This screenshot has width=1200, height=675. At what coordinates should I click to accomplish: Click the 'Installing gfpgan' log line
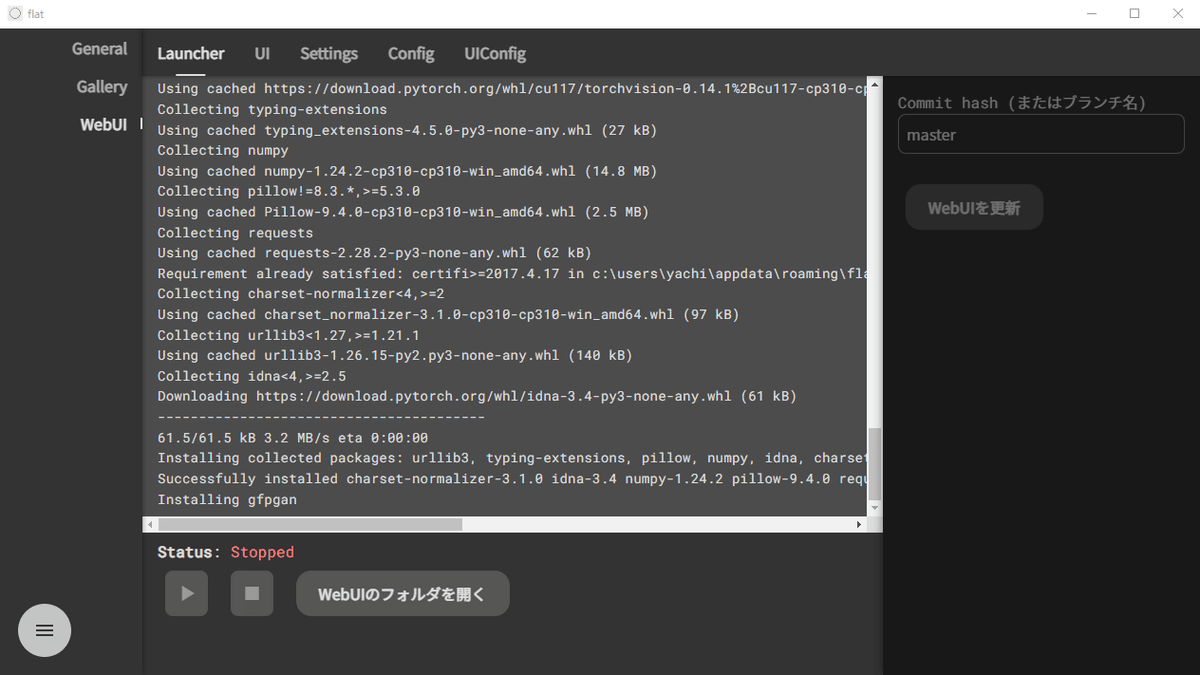coord(227,499)
